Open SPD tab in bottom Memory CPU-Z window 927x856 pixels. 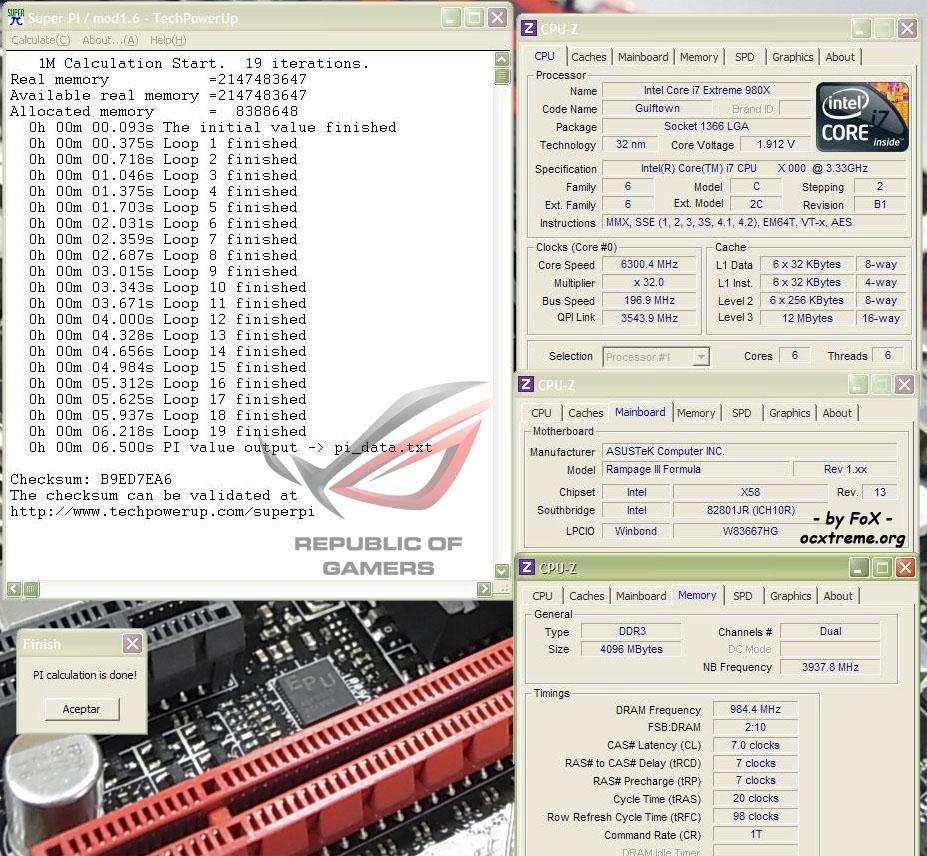click(x=743, y=596)
